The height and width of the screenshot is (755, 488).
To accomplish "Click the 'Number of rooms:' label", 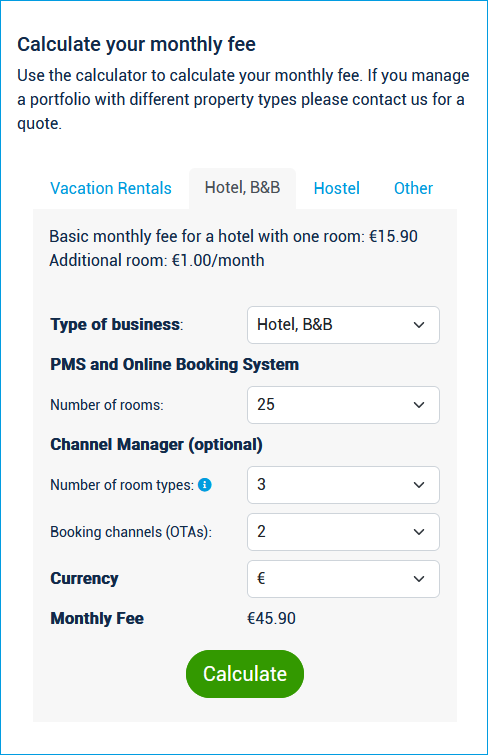I will tap(107, 405).
